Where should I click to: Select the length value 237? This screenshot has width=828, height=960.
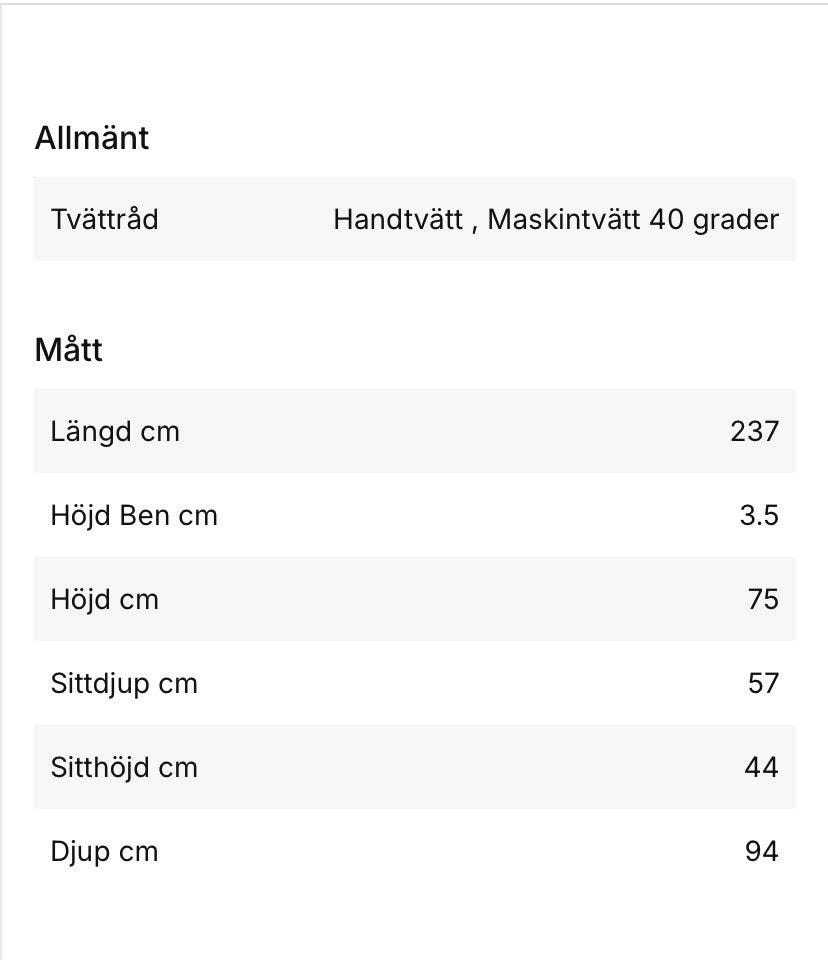pyautogui.click(x=754, y=432)
